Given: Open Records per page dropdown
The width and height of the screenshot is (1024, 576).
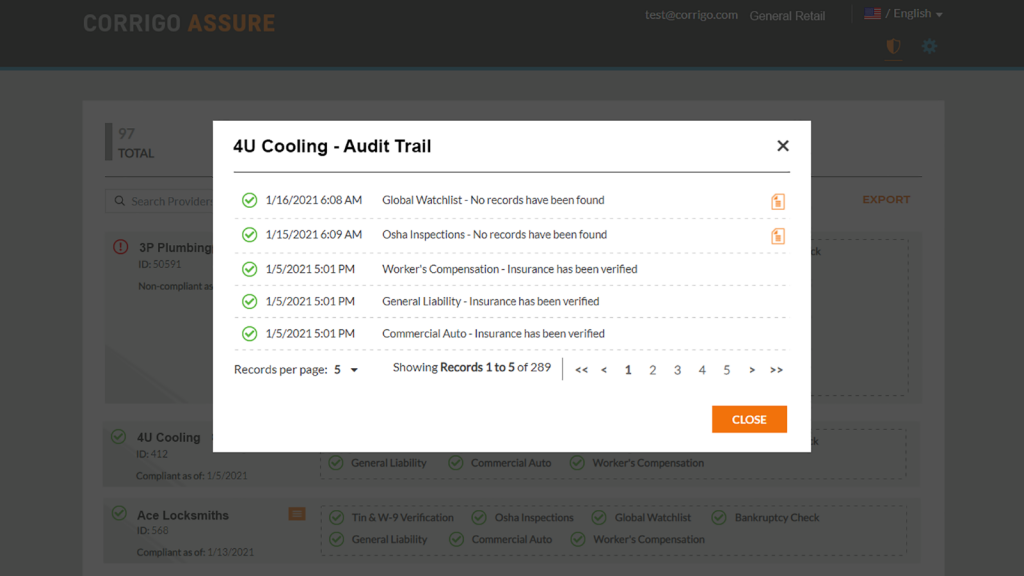Looking at the screenshot, I should click(346, 370).
